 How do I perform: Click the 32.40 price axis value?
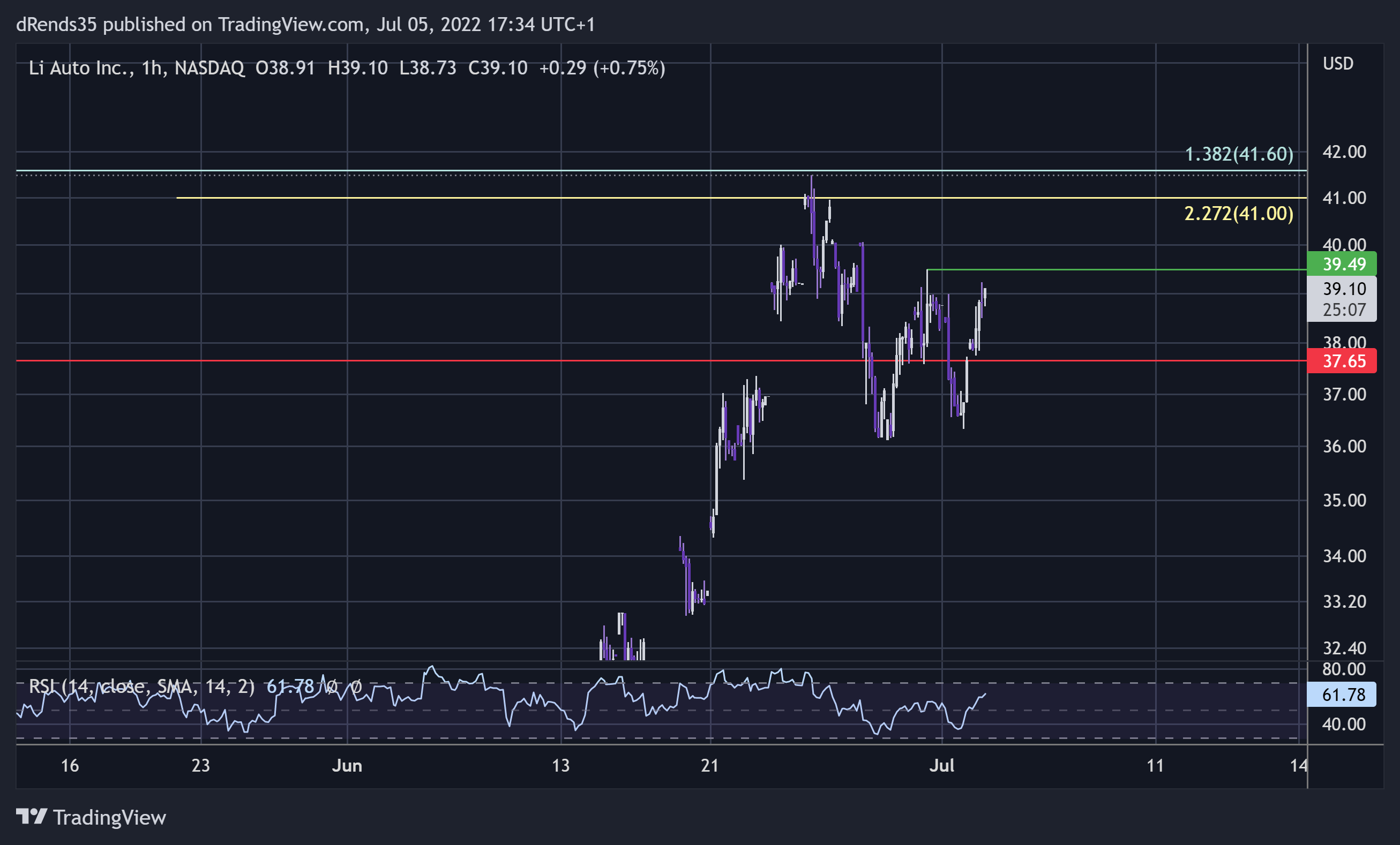click(1344, 648)
